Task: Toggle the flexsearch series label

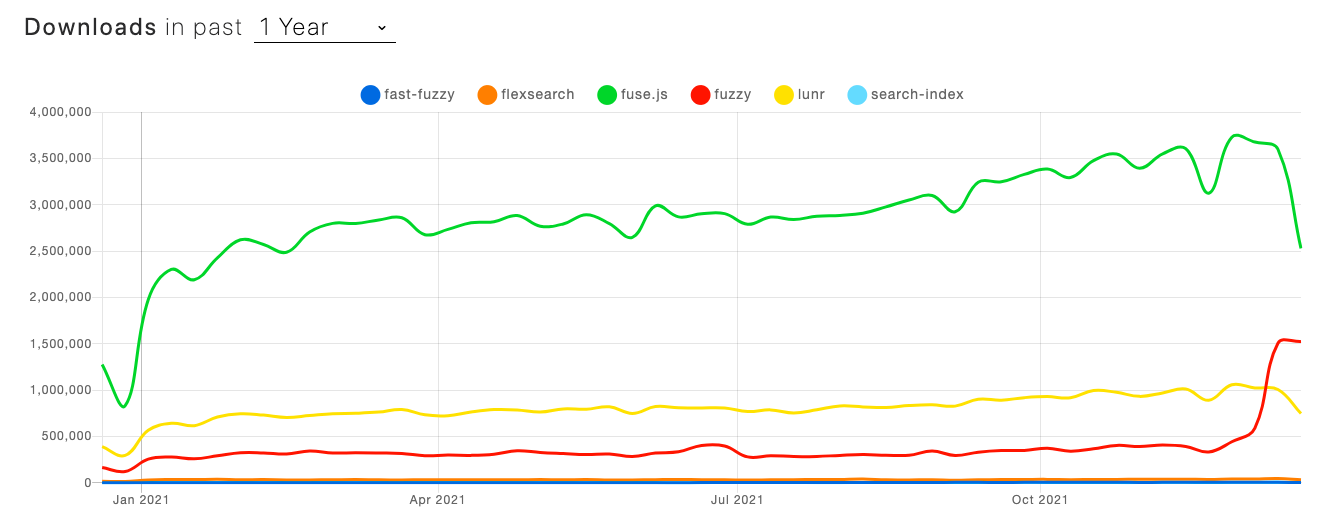Action: pos(539,95)
